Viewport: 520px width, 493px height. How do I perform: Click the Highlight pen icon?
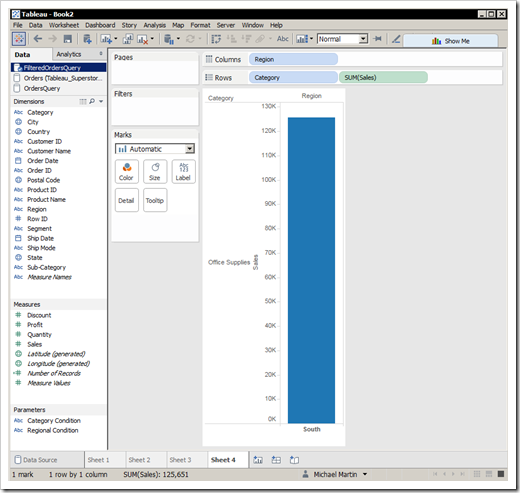[x=396, y=39]
